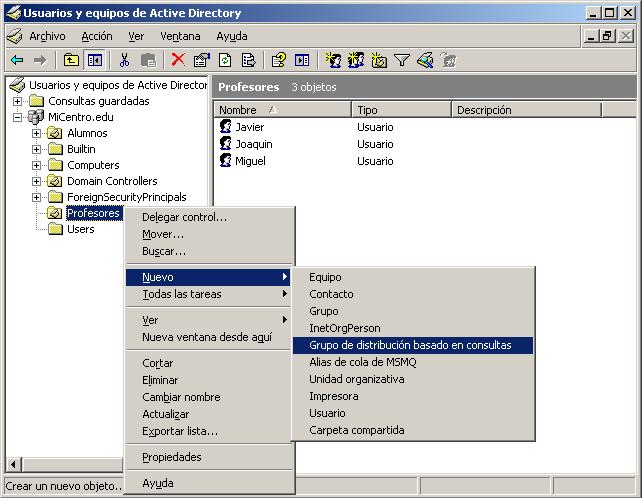642x498 pixels.
Task: Click the Help question mark toolbar icon
Action: pyautogui.click(x=279, y=60)
